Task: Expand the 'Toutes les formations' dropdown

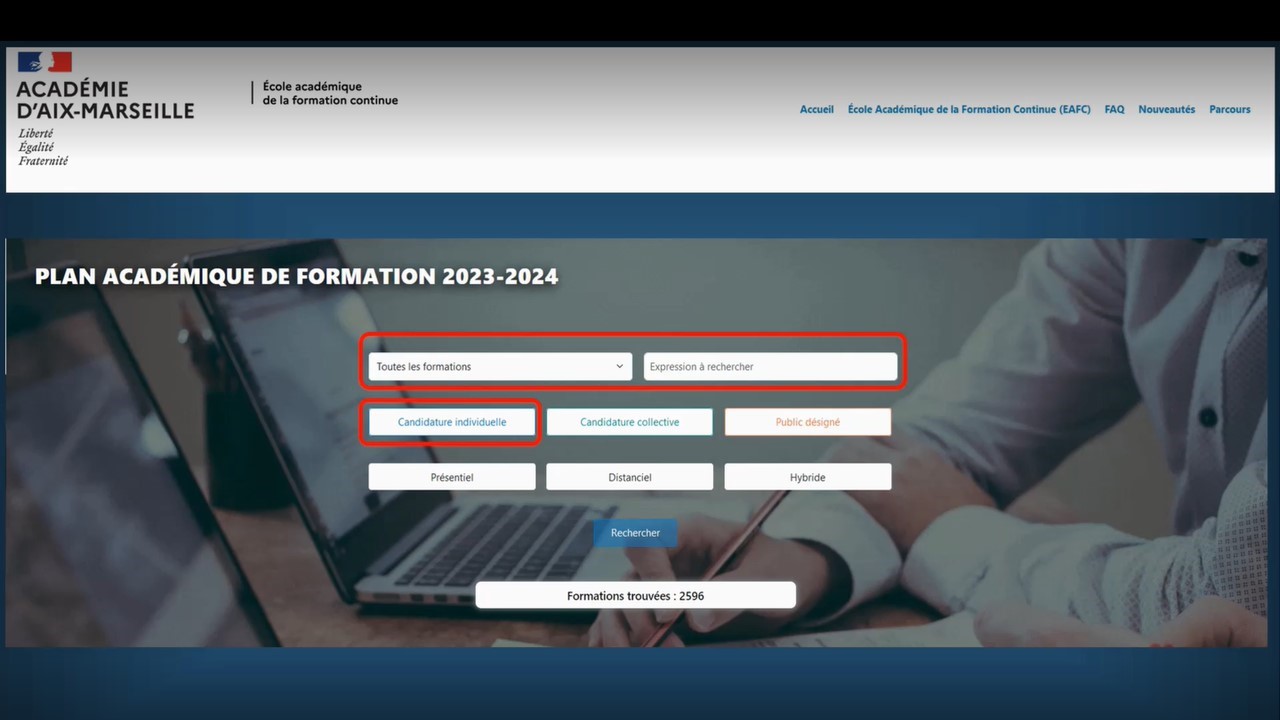Action: coord(500,367)
